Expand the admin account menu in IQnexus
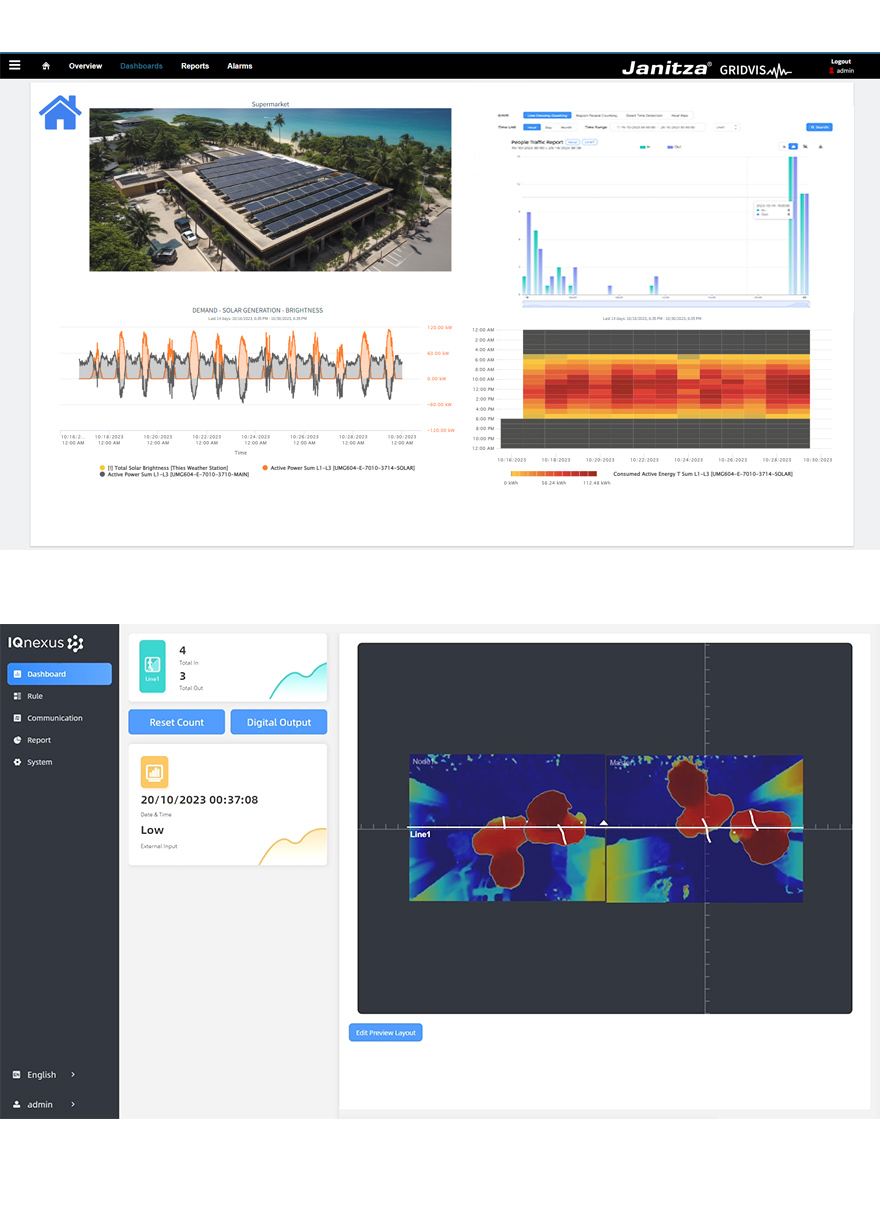Image resolution: width=880 pixels, height=1212 pixels. [45, 1105]
